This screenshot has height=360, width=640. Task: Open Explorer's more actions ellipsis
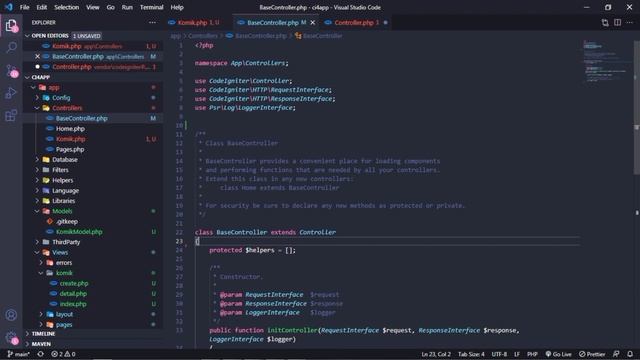(x=152, y=22)
